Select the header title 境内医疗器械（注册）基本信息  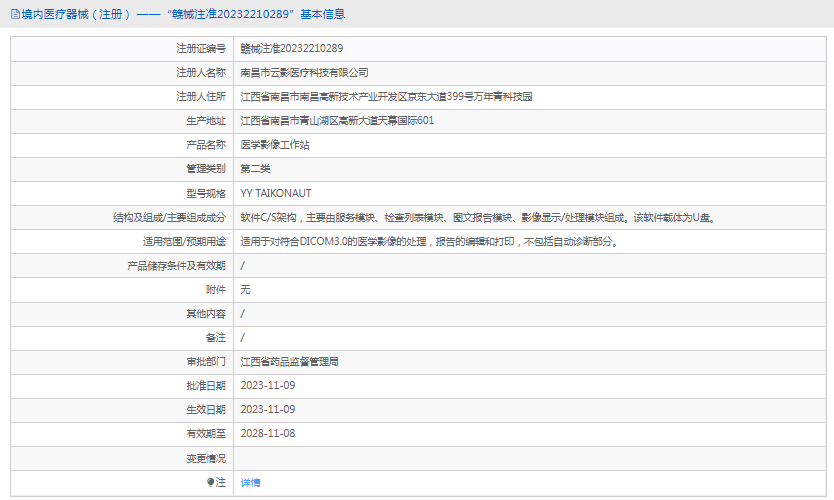[184, 14]
